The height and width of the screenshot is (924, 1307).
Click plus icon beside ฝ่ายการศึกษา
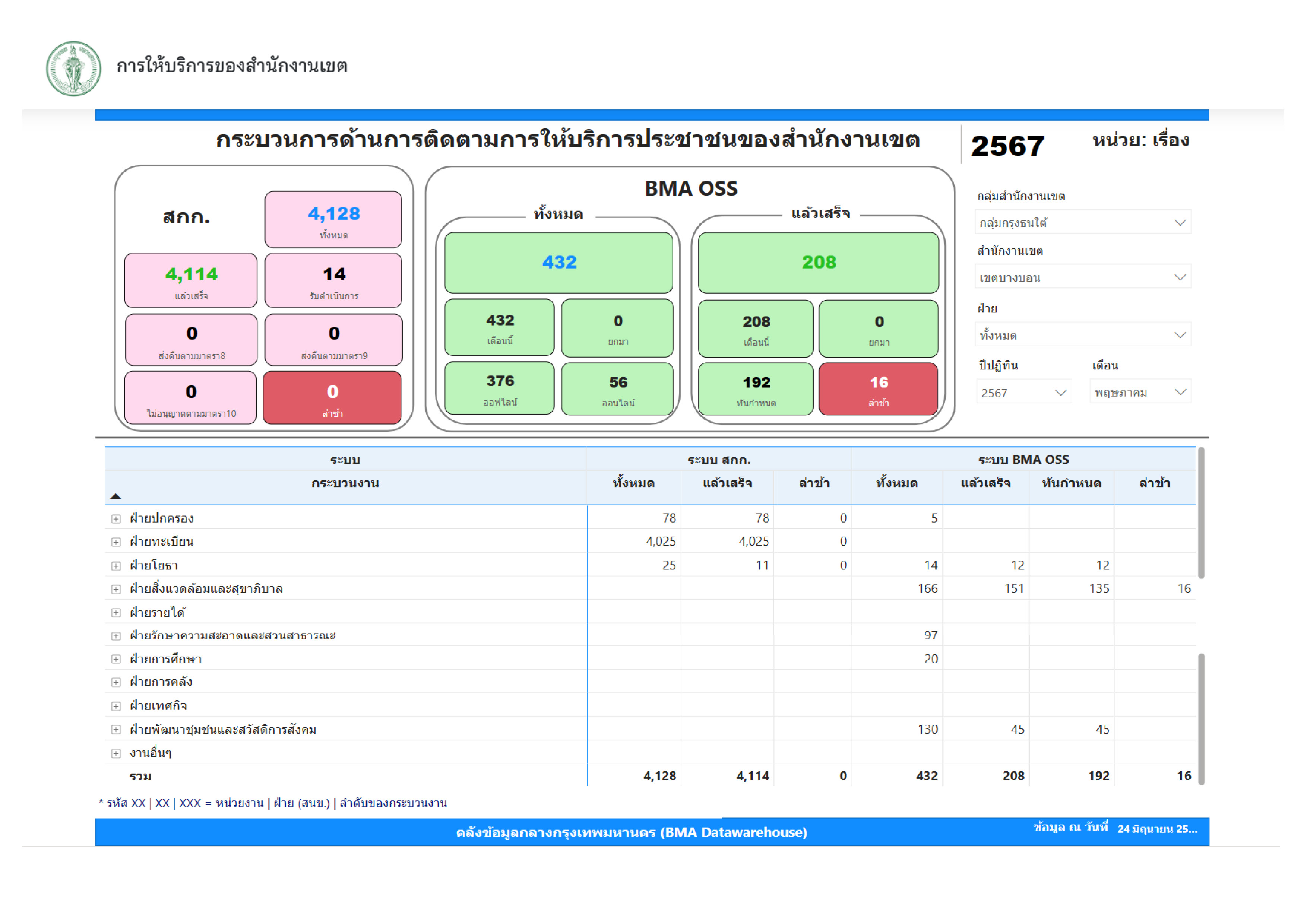[x=116, y=659]
